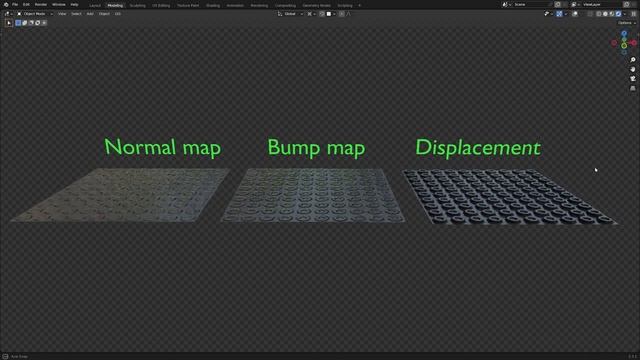This screenshot has height=360, width=640.
Task: Choose the extend-selection mode icon
Action: click(24, 23)
